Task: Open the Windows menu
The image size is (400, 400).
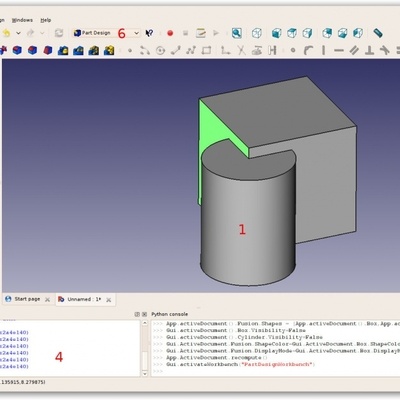Action: 22,20
